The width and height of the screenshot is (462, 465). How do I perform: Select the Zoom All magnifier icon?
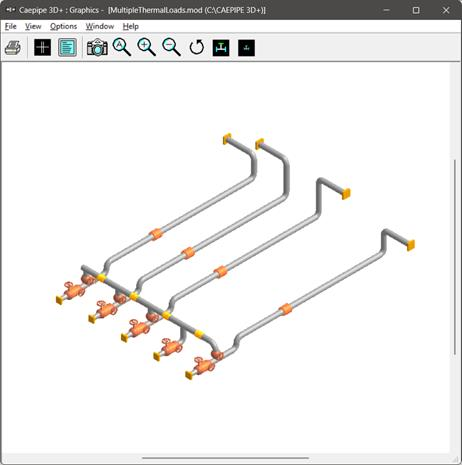(122, 47)
